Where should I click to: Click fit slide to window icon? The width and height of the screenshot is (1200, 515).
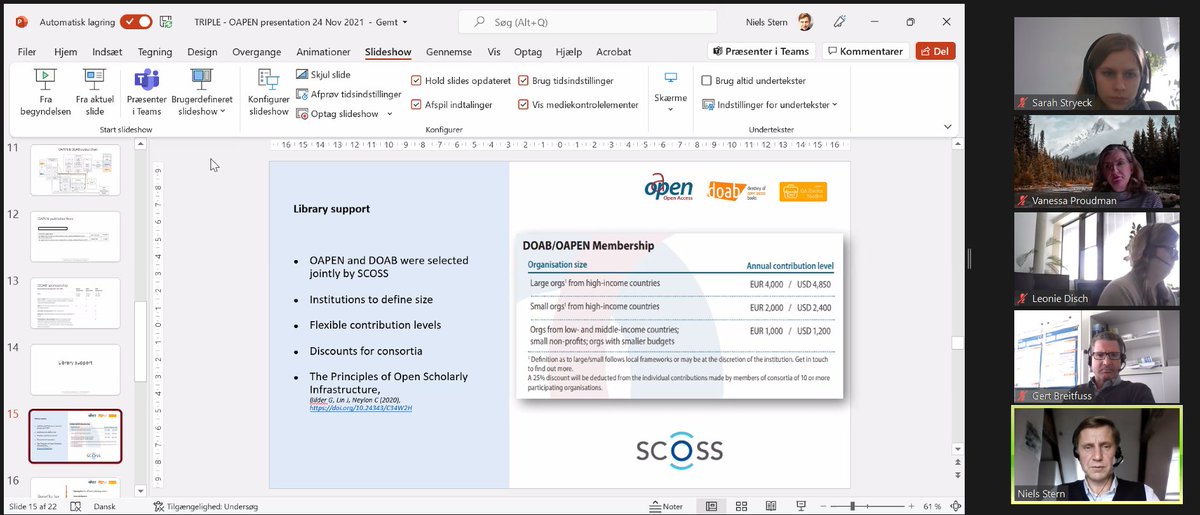(955, 506)
